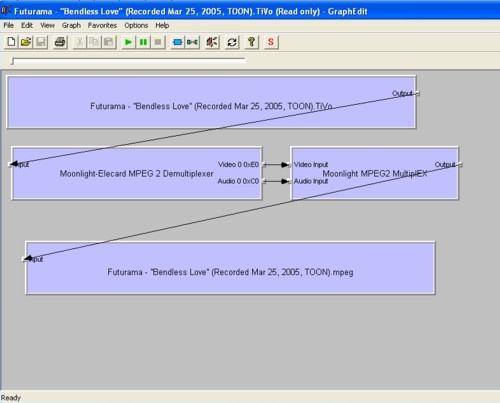Viewport: 500px width, 403px height.
Task: Click the Audio 0 0xC0 output pin
Action: coord(264,181)
